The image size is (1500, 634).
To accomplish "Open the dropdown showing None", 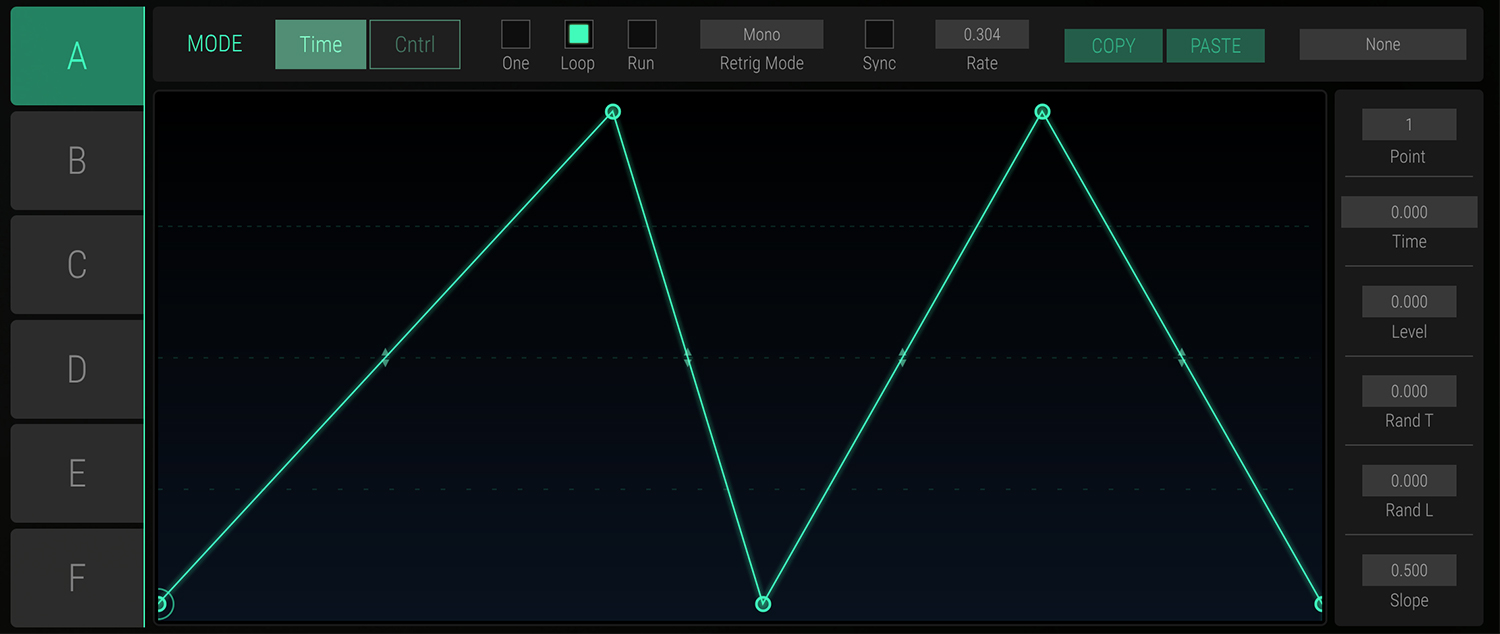I will click(x=1383, y=44).
